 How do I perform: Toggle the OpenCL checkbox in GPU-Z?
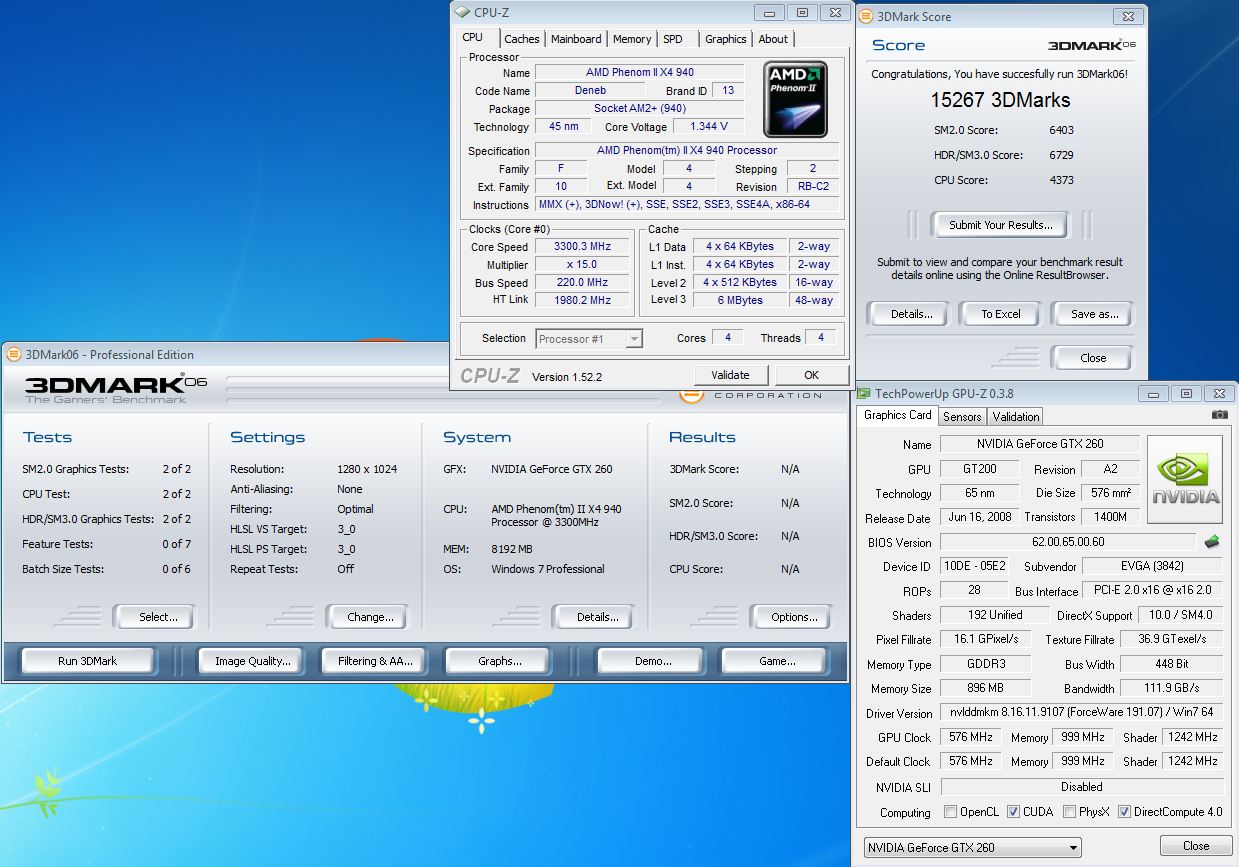951,812
